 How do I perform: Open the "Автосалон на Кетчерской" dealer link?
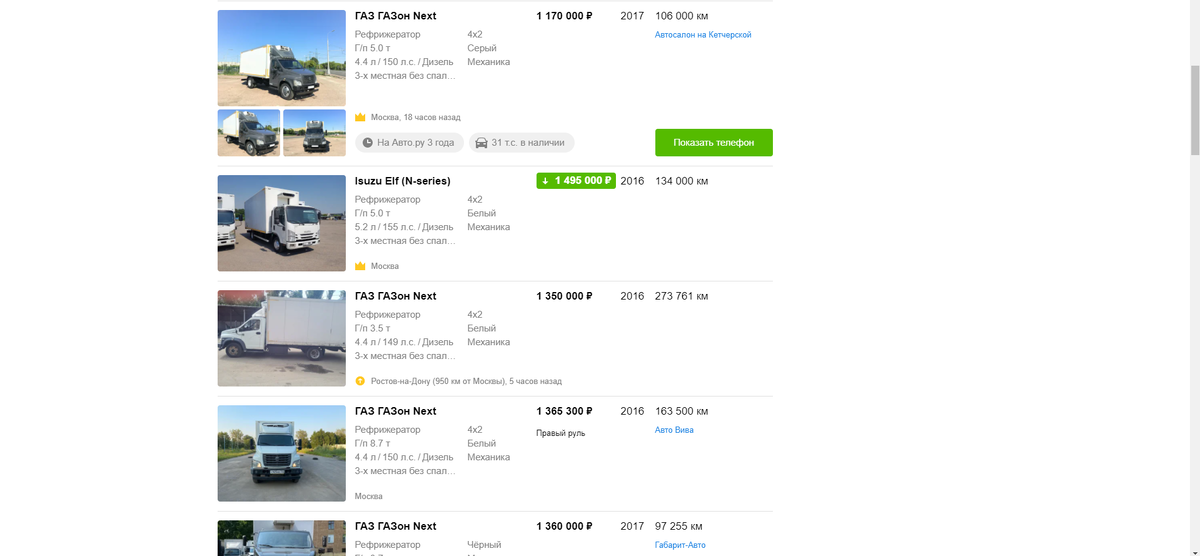[702, 35]
